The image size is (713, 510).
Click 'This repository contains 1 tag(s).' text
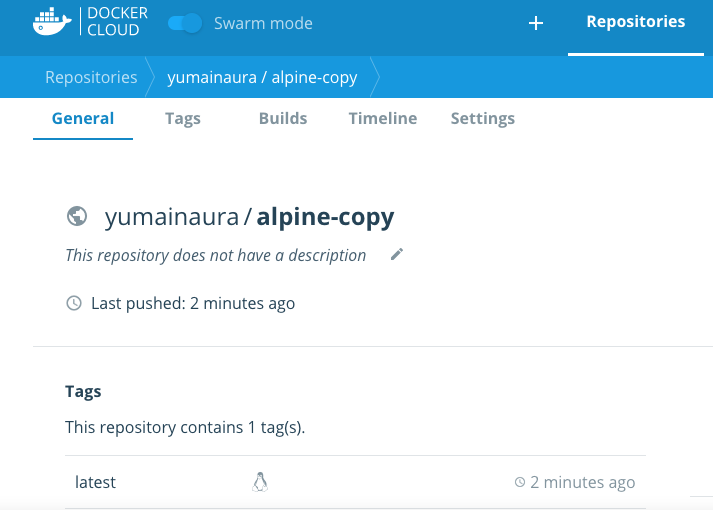point(185,428)
